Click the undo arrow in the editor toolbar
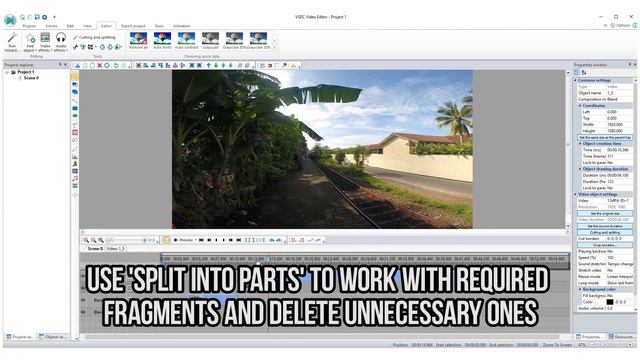 click(x=116, y=65)
